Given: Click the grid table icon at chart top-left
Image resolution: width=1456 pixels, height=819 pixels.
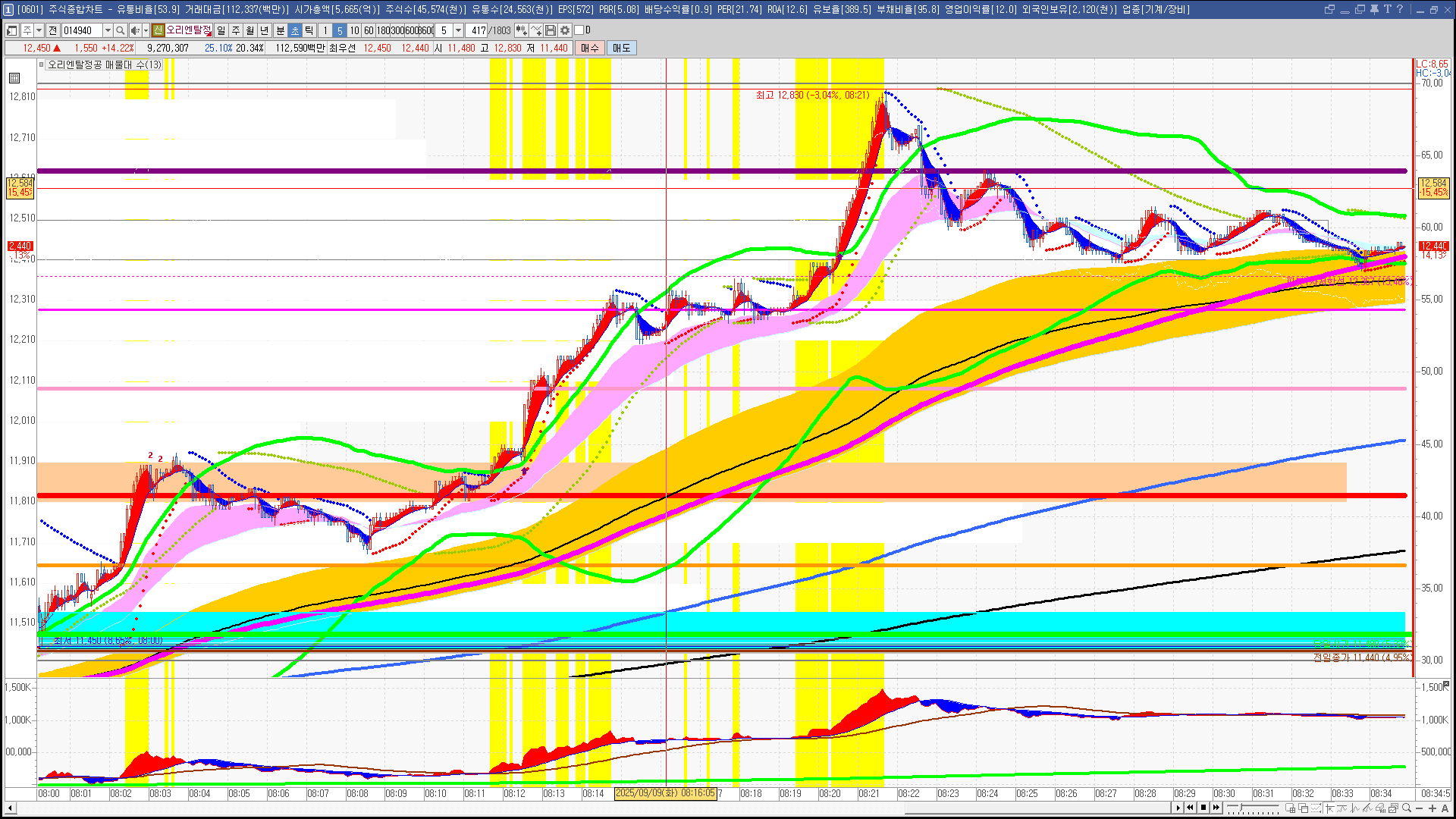Looking at the screenshot, I should [14, 78].
